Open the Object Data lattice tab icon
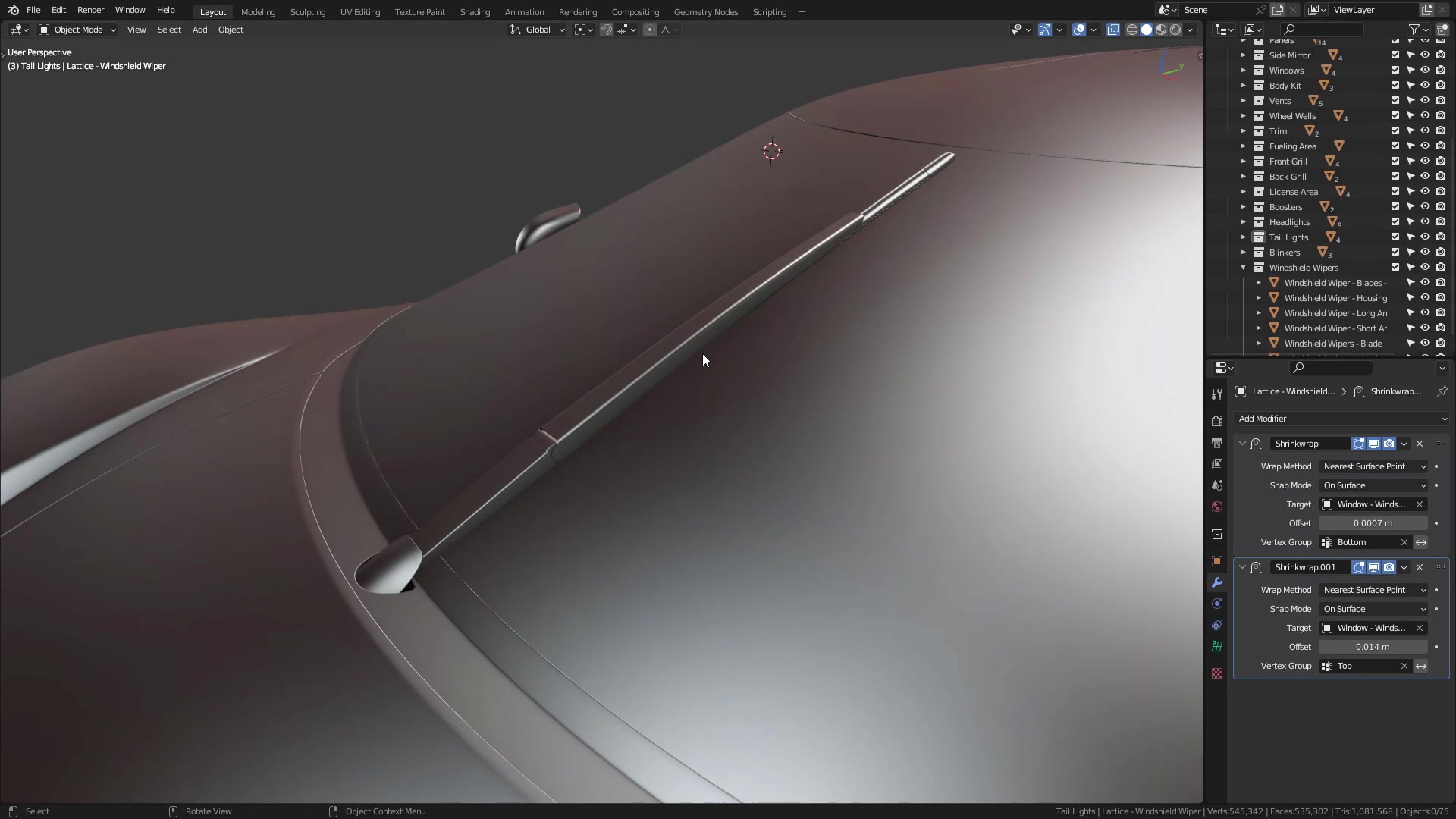 [x=1217, y=646]
